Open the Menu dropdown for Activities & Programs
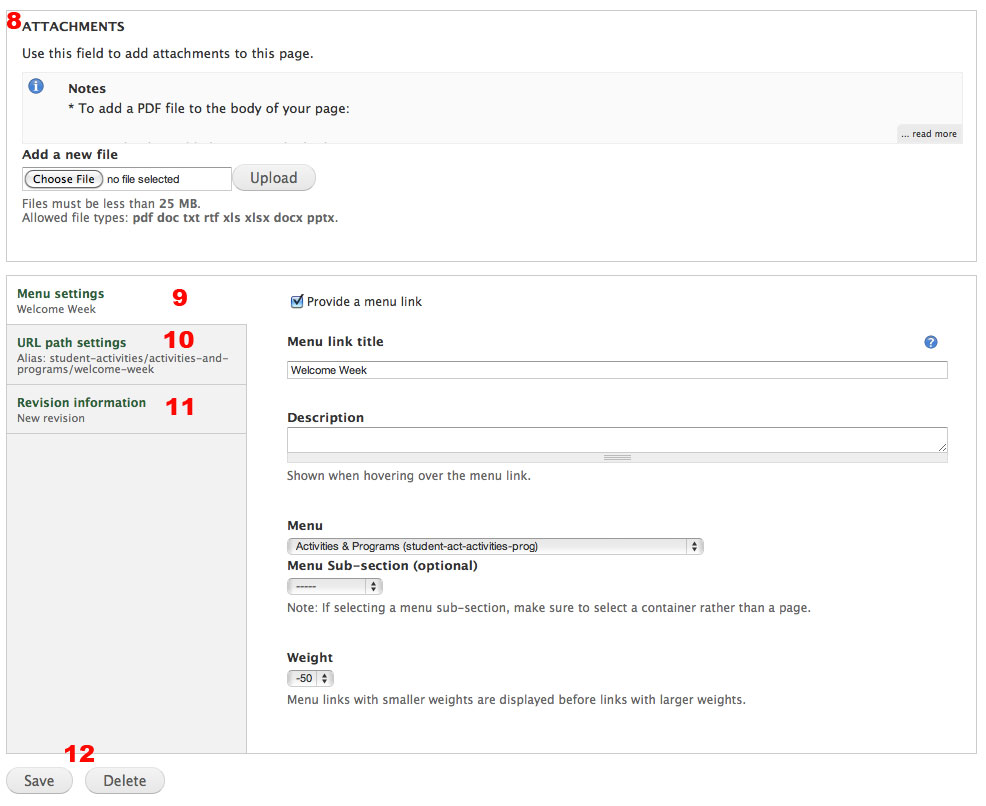This screenshot has width=986, height=806. (x=495, y=546)
